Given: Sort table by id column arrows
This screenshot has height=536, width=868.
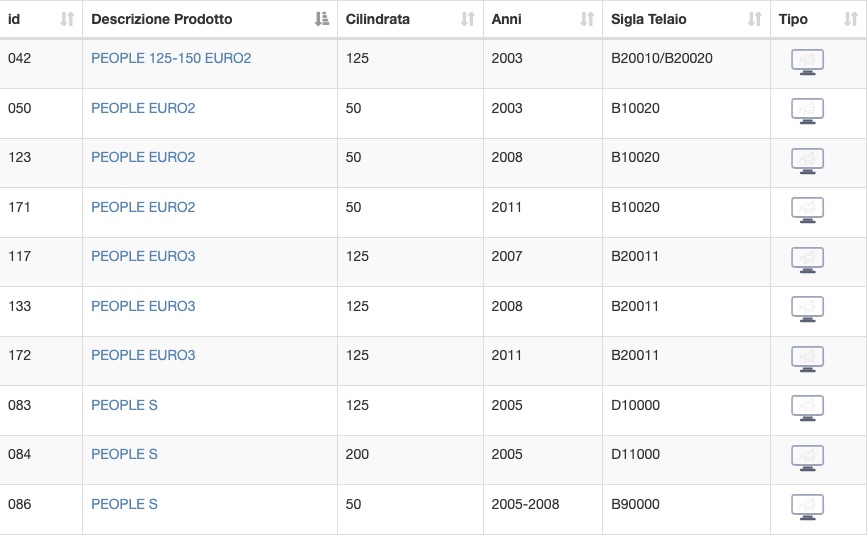Looking at the screenshot, I should pyautogui.click(x=67, y=19).
